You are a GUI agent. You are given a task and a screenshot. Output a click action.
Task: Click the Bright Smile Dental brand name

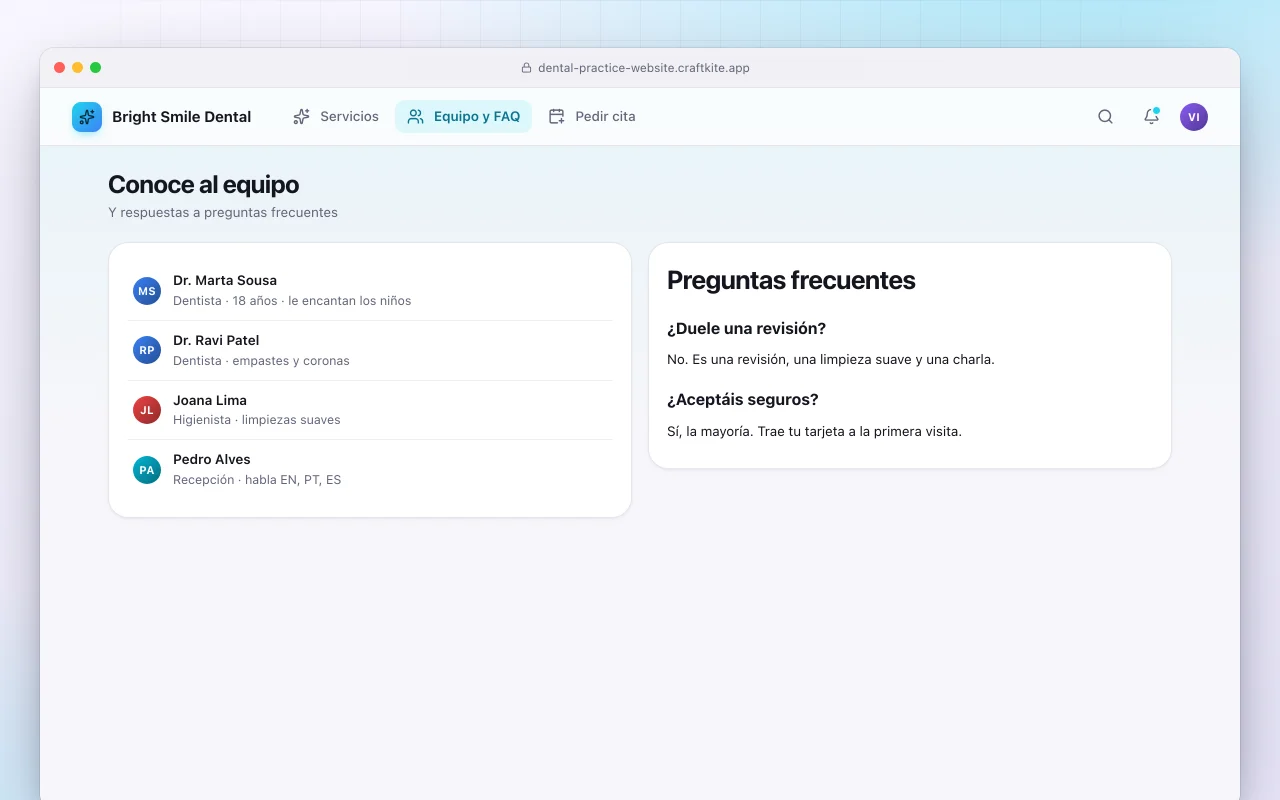pyautogui.click(x=182, y=117)
